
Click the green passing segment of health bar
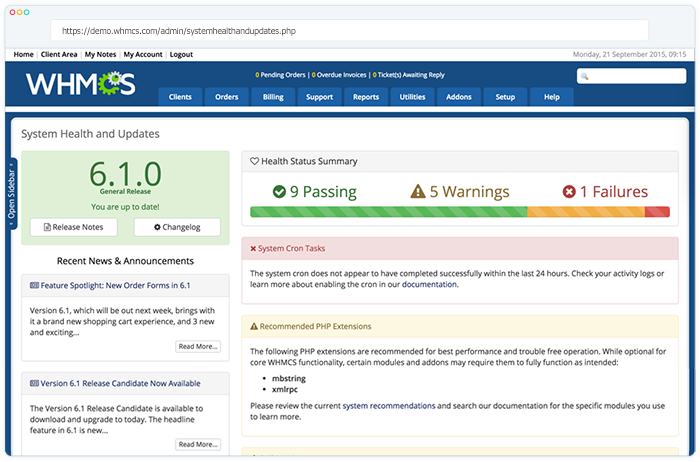(x=389, y=212)
